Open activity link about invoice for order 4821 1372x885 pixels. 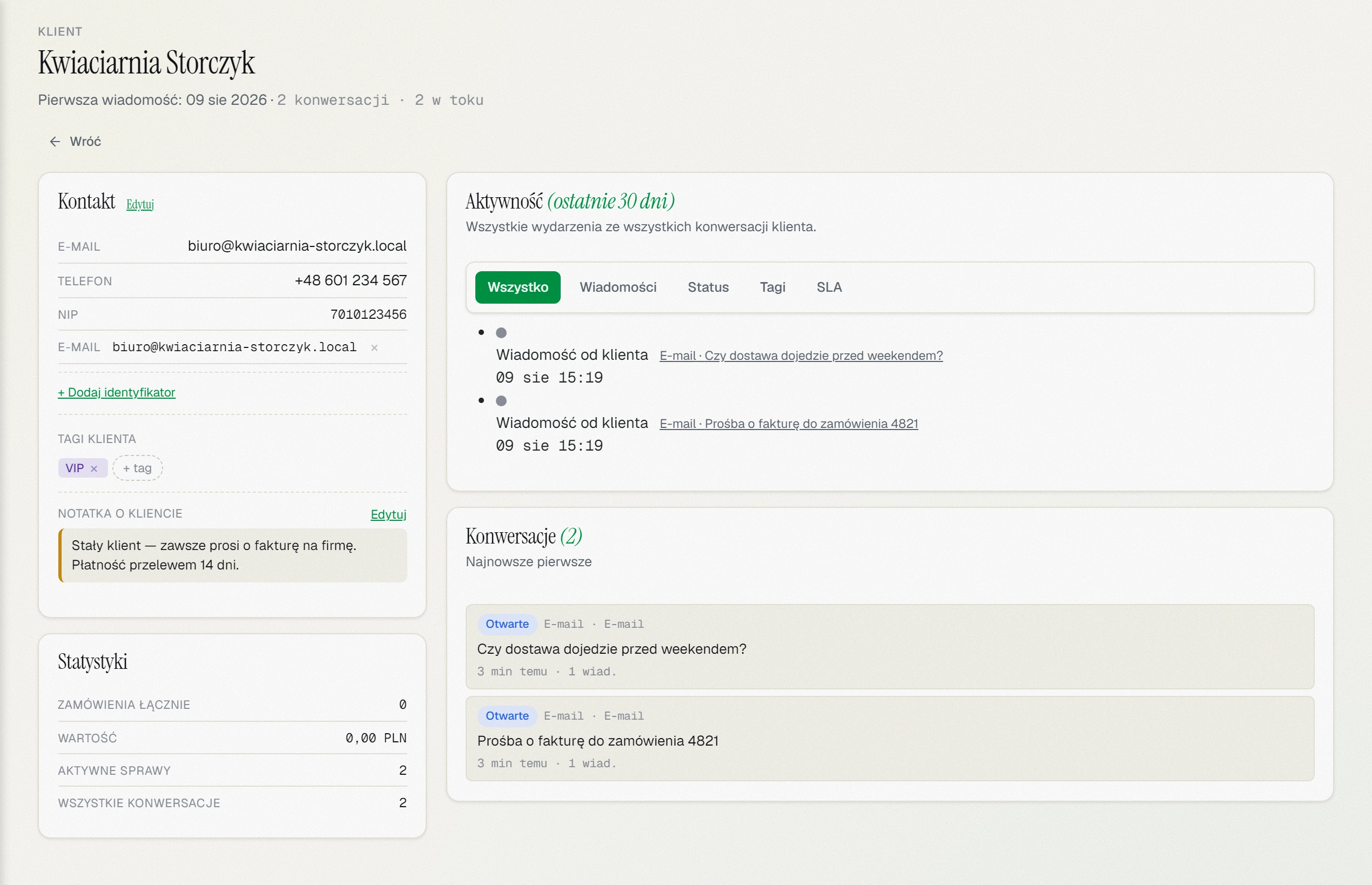coord(789,424)
